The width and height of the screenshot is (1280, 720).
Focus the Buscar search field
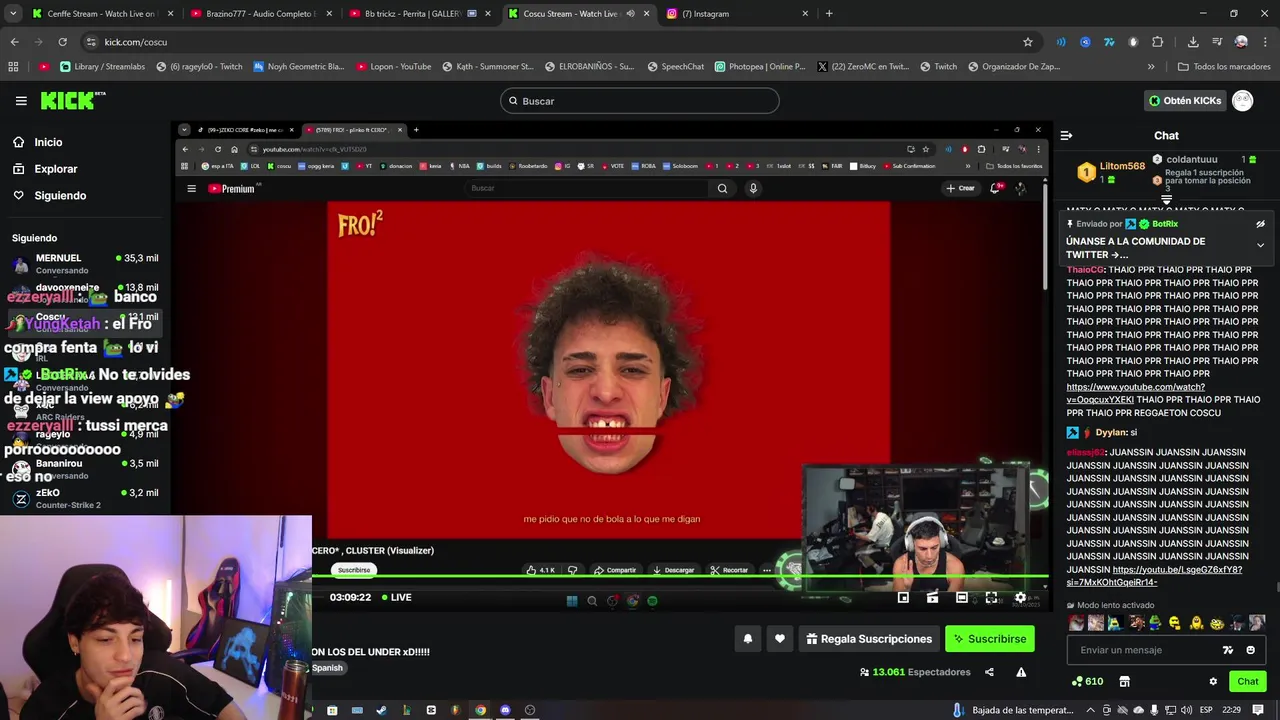(x=640, y=101)
